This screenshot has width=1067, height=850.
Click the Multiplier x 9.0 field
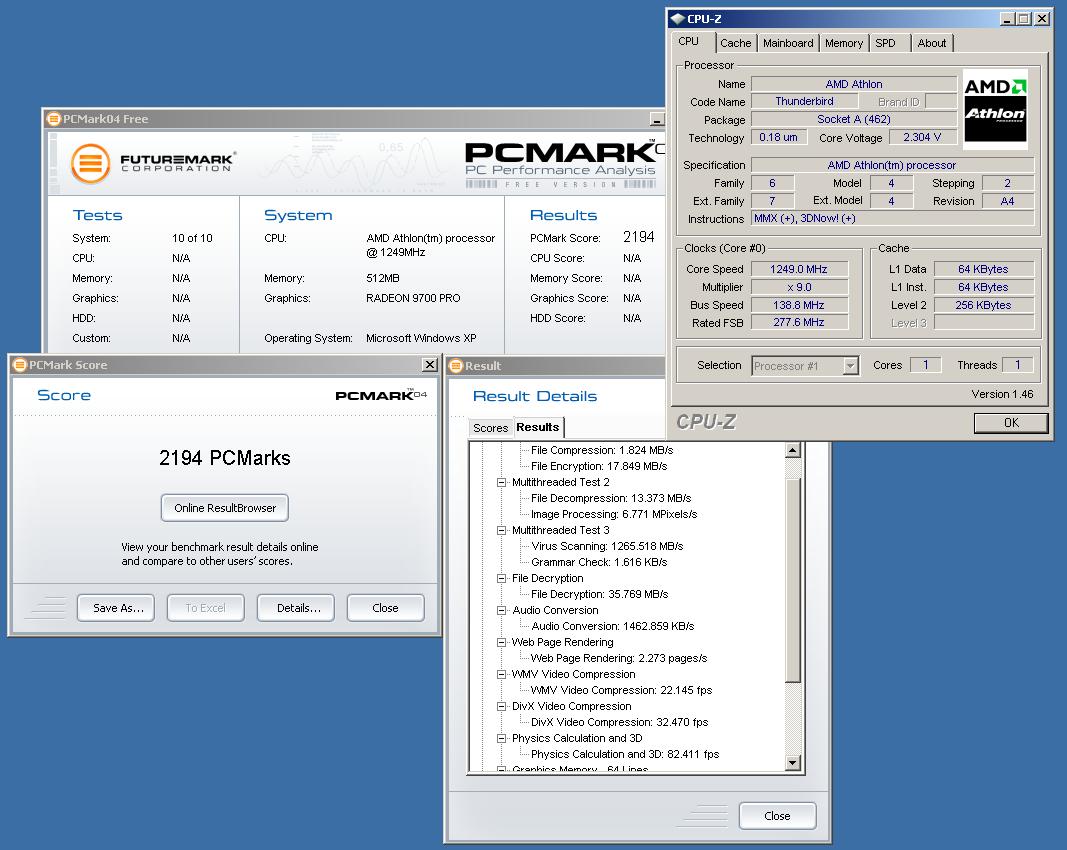point(799,287)
